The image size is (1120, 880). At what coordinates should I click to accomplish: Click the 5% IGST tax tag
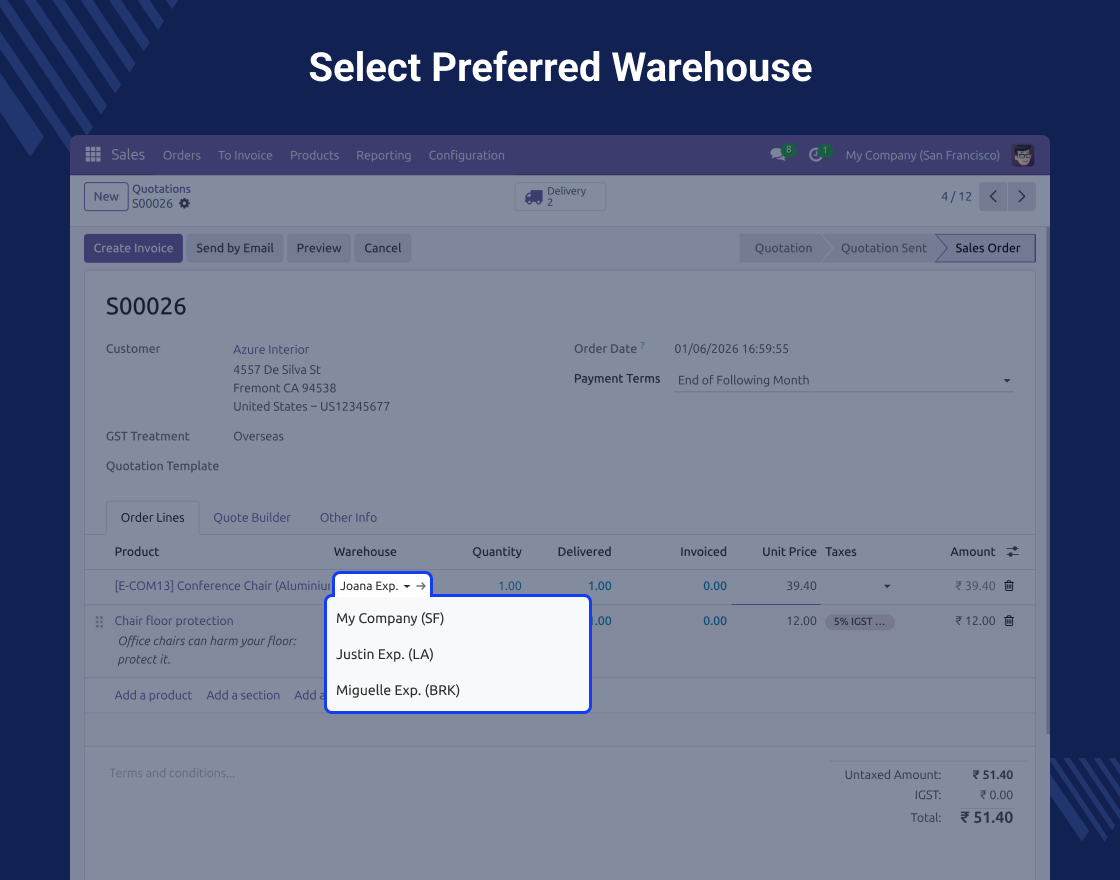pyautogui.click(x=859, y=621)
